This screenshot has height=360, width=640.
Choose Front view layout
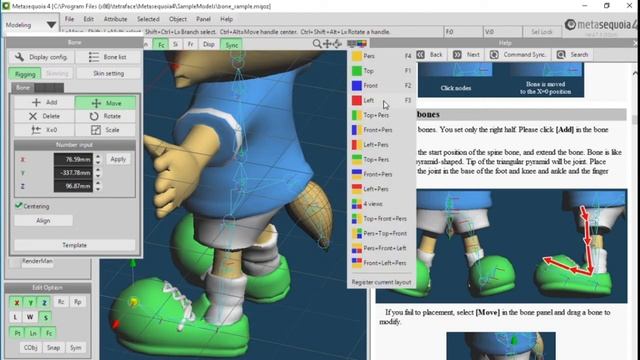tap(382, 86)
